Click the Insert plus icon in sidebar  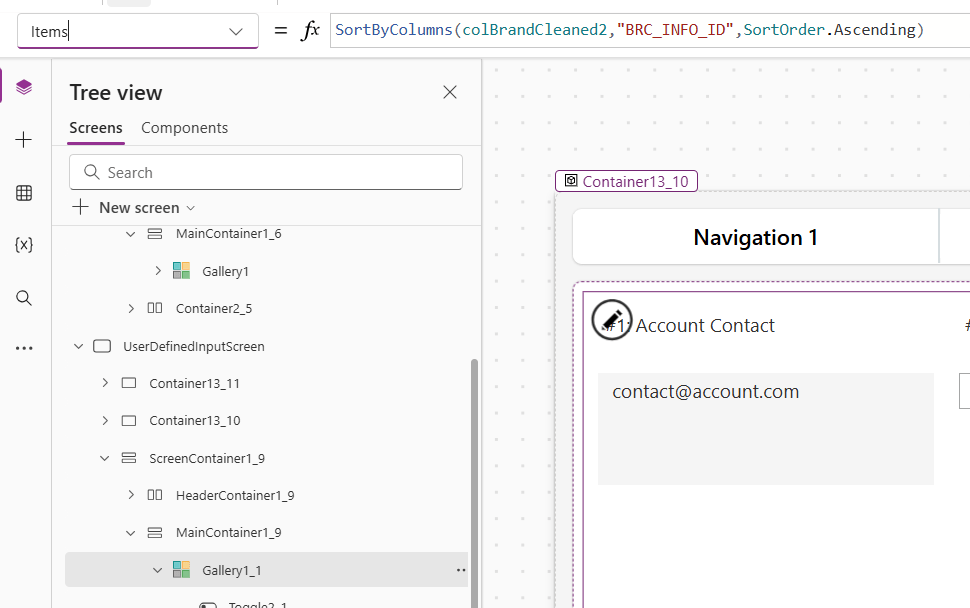coord(24,140)
